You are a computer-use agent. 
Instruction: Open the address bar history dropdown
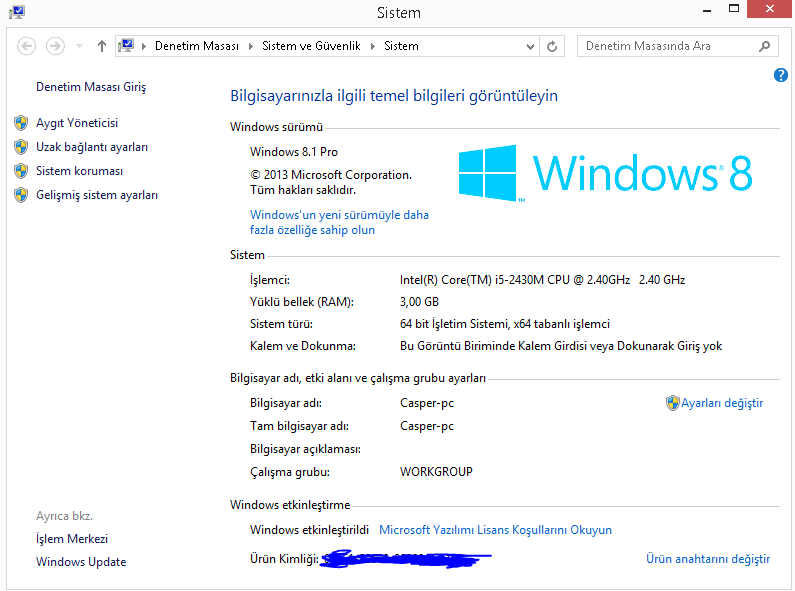[530, 47]
